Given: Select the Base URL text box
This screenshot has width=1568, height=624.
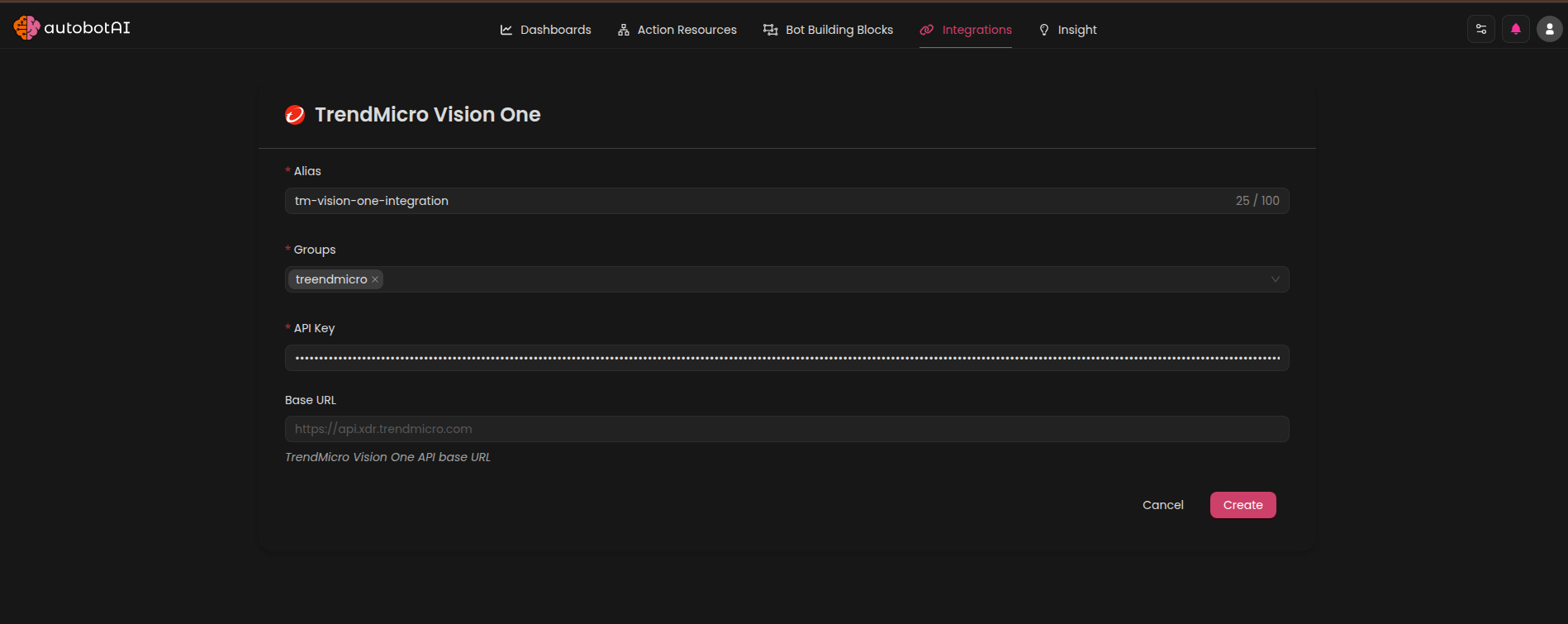Looking at the screenshot, I should pyautogui.click(x=786, y=429).
